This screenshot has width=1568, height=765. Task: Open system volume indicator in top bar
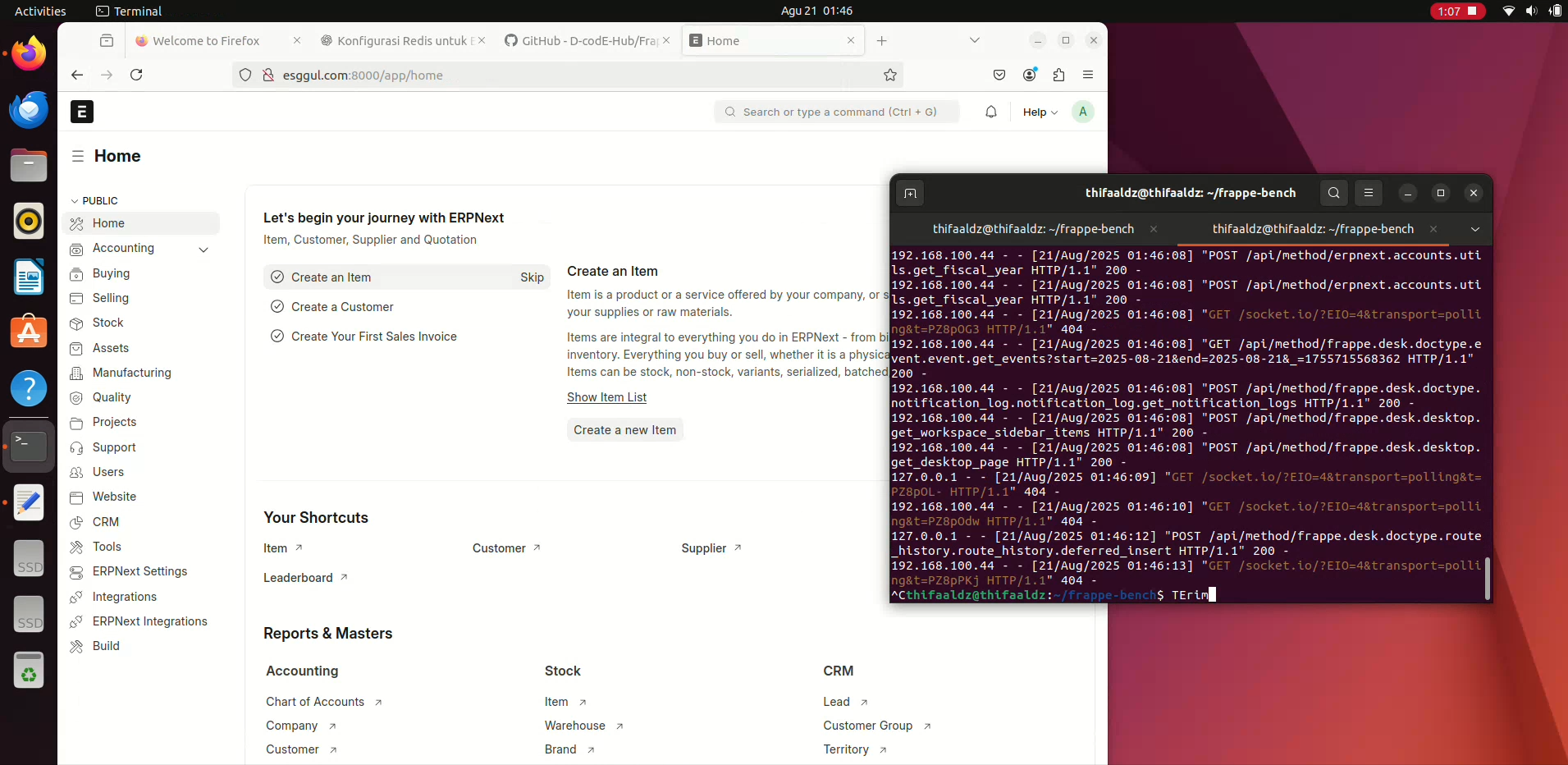[1531, 11]
